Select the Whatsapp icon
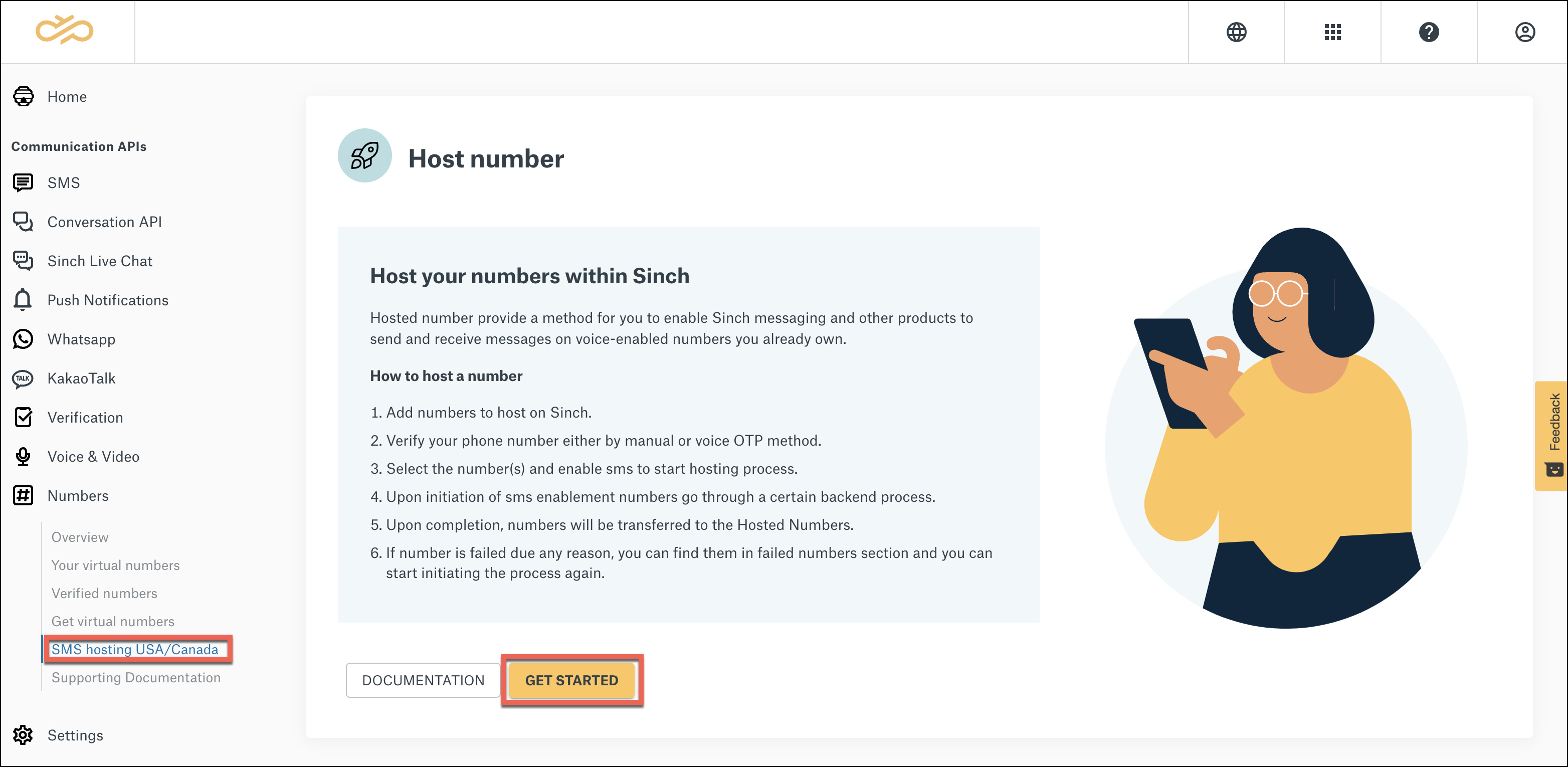This screenshot has height=767, width=1568. click(x=23, y=339)
